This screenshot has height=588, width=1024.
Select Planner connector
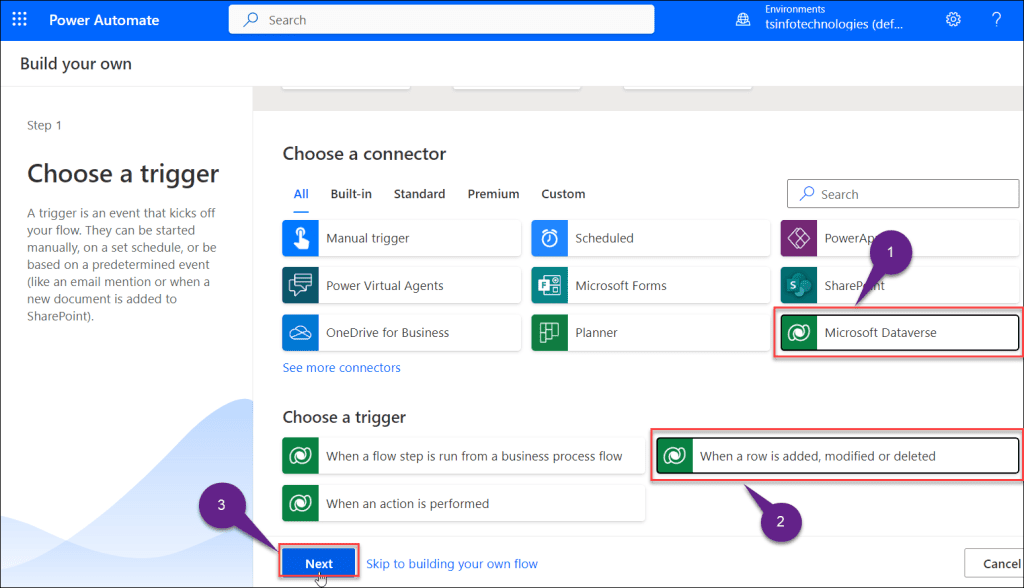tap(650, 333)
